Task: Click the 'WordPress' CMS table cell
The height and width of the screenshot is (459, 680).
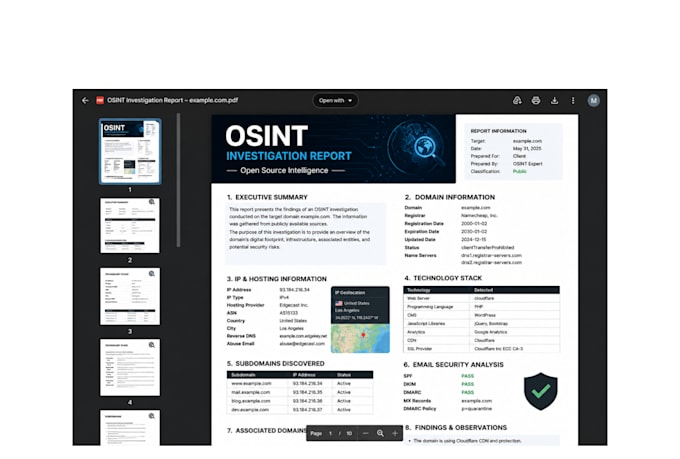Action: [485, 315]
